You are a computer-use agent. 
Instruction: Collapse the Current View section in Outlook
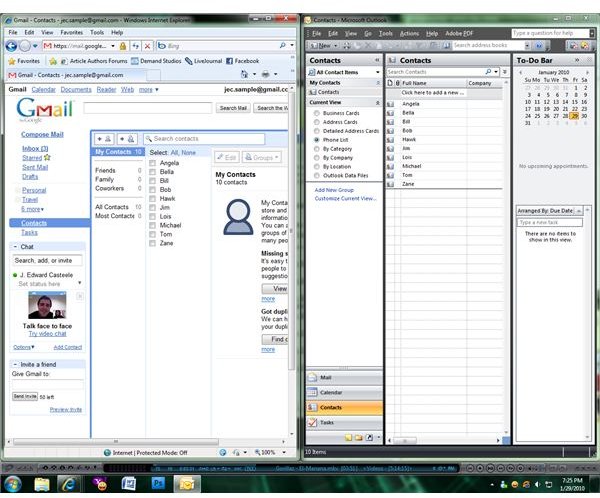point(378,103)
